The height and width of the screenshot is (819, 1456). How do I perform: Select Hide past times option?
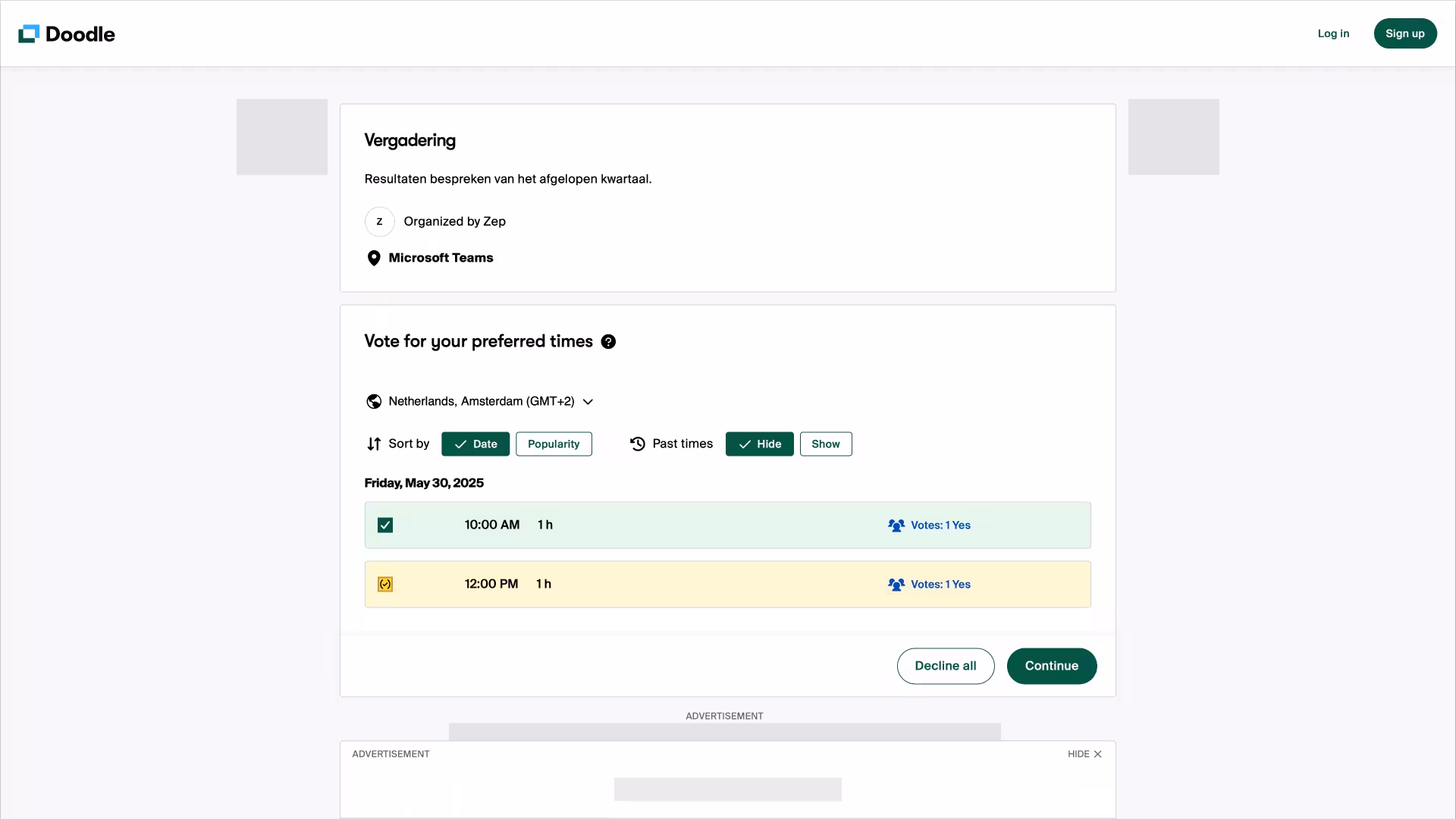click(759, 444)
